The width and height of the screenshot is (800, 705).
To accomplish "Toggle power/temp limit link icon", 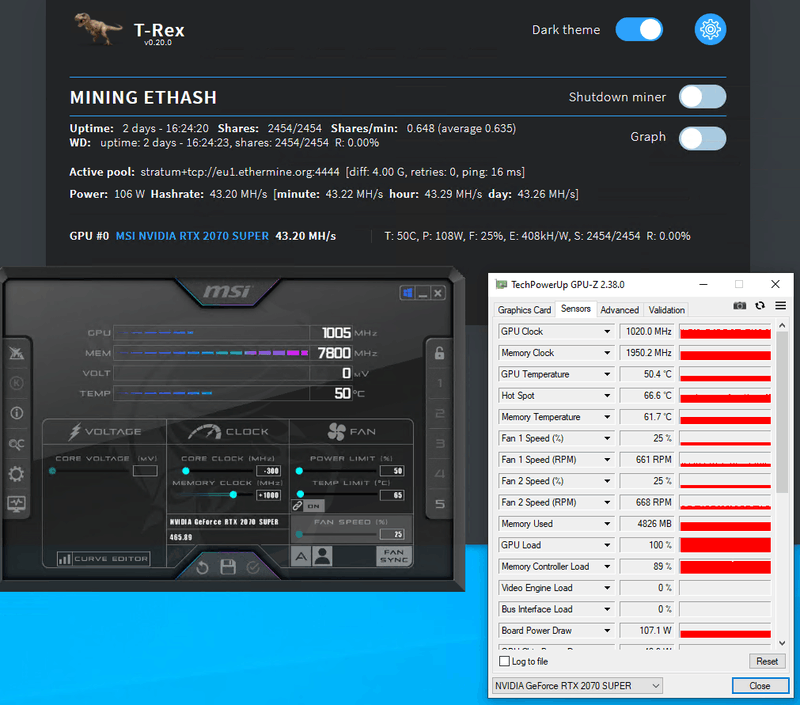I will pos(297,506).
